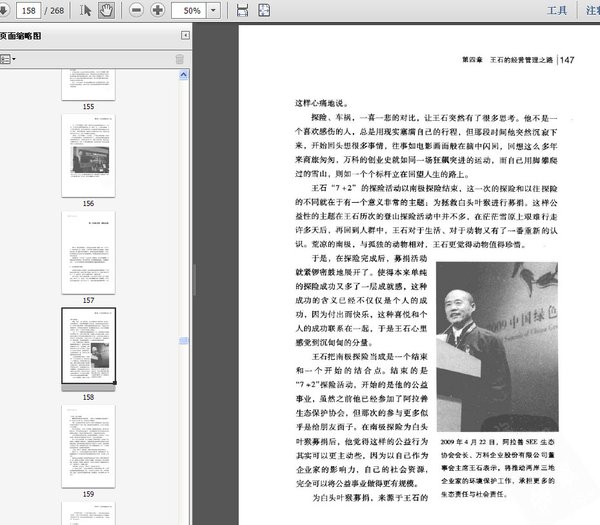Jump to page 159 thumbnail

88,443
